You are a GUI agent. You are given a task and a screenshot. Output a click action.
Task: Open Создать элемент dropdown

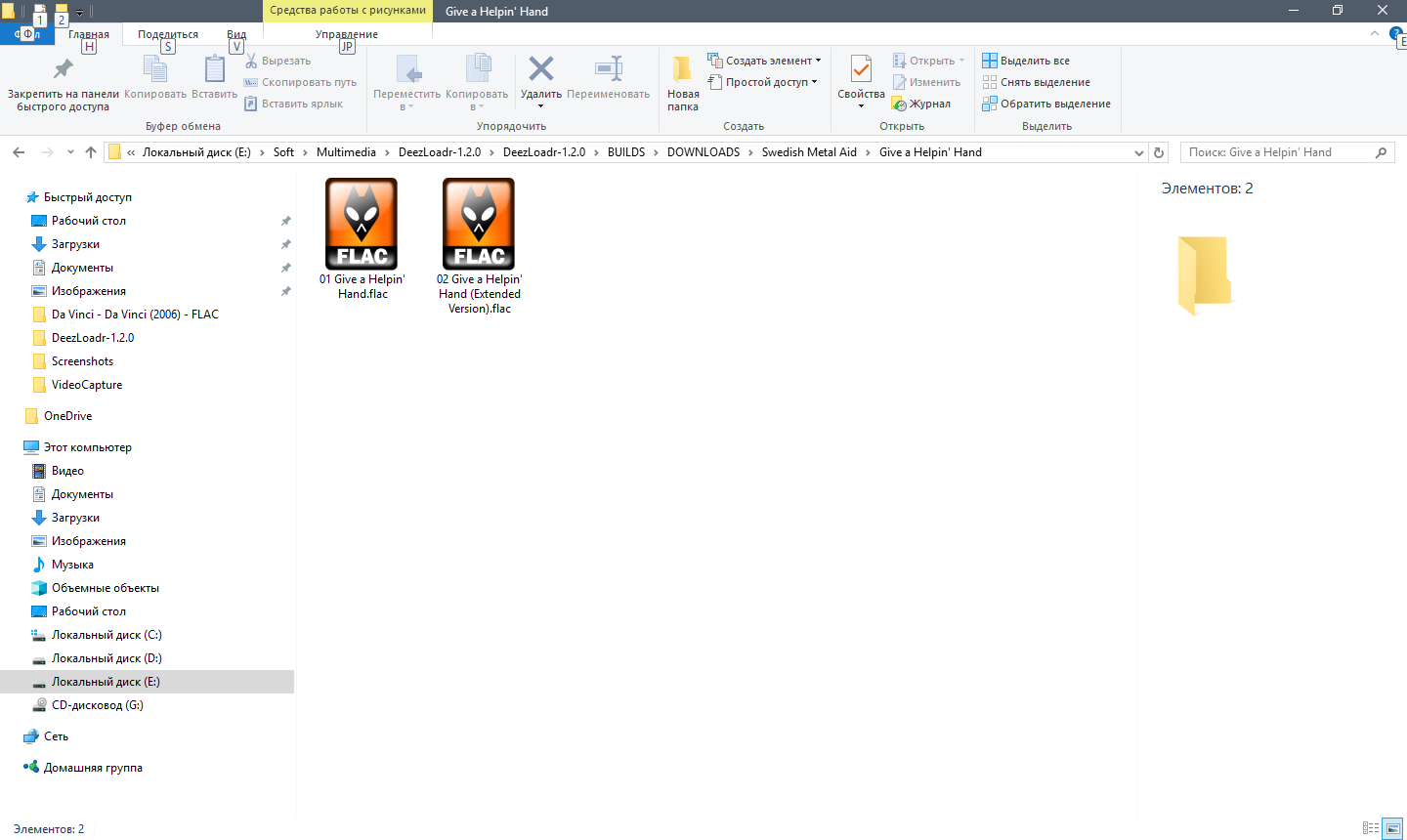tap(764, 61)
